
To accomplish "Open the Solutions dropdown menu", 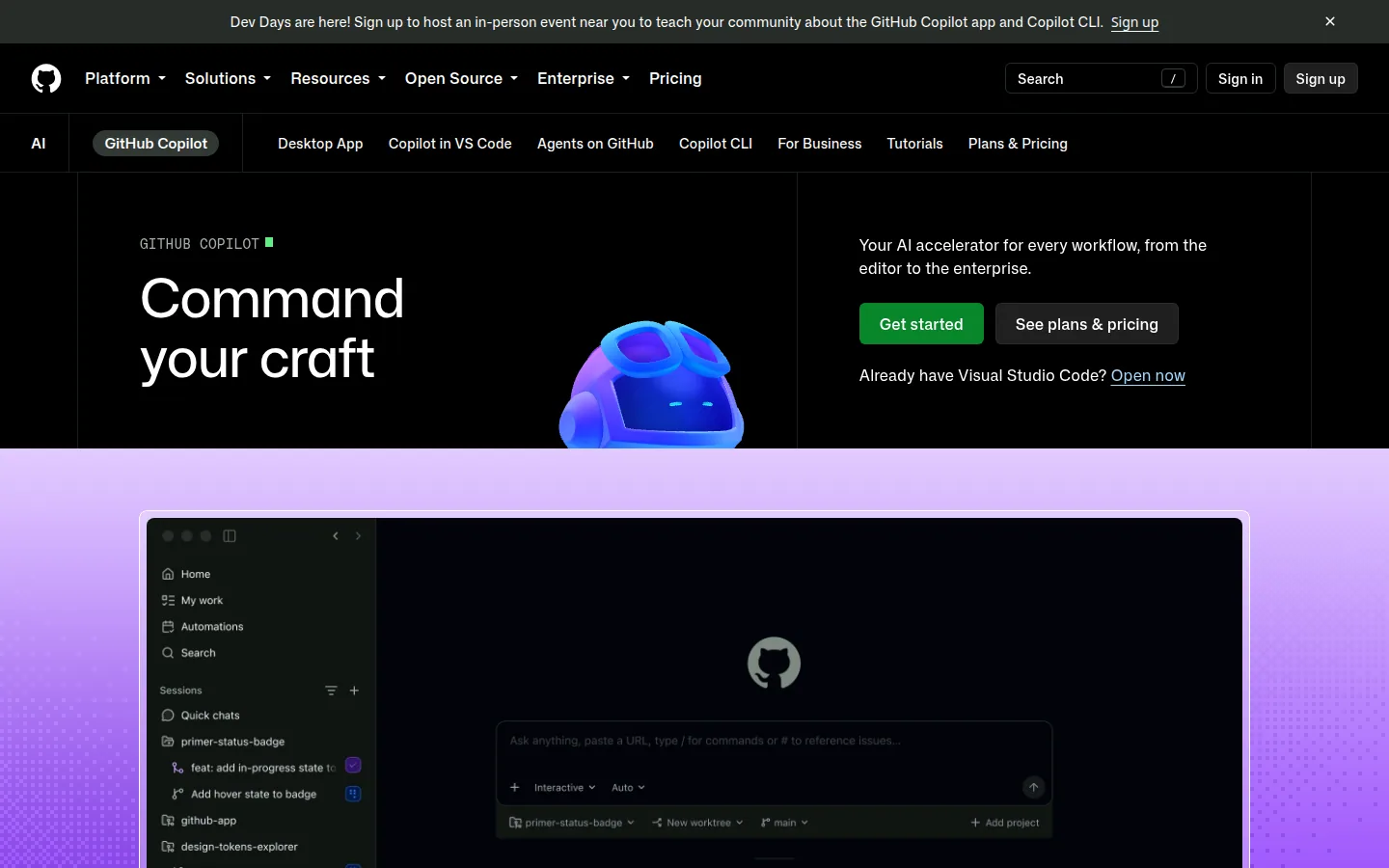I will (228, 78).
